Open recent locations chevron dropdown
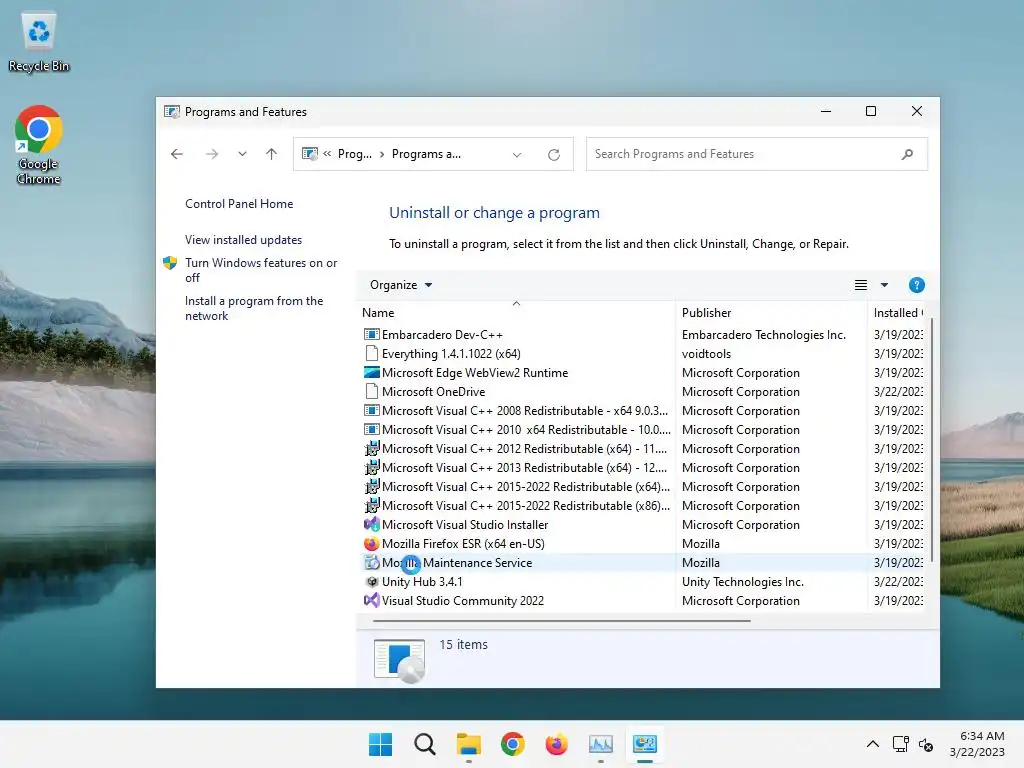This screenshot has width=1024, height=768. click(x=242, y=154)
